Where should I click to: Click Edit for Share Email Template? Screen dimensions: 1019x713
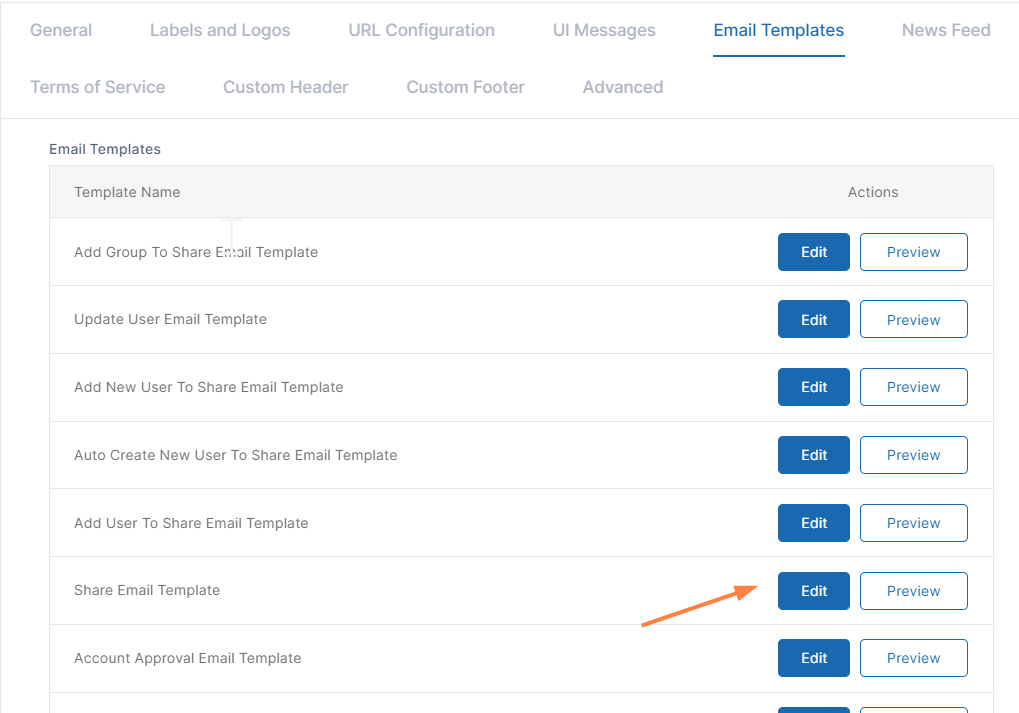click(x=814, y=591)
